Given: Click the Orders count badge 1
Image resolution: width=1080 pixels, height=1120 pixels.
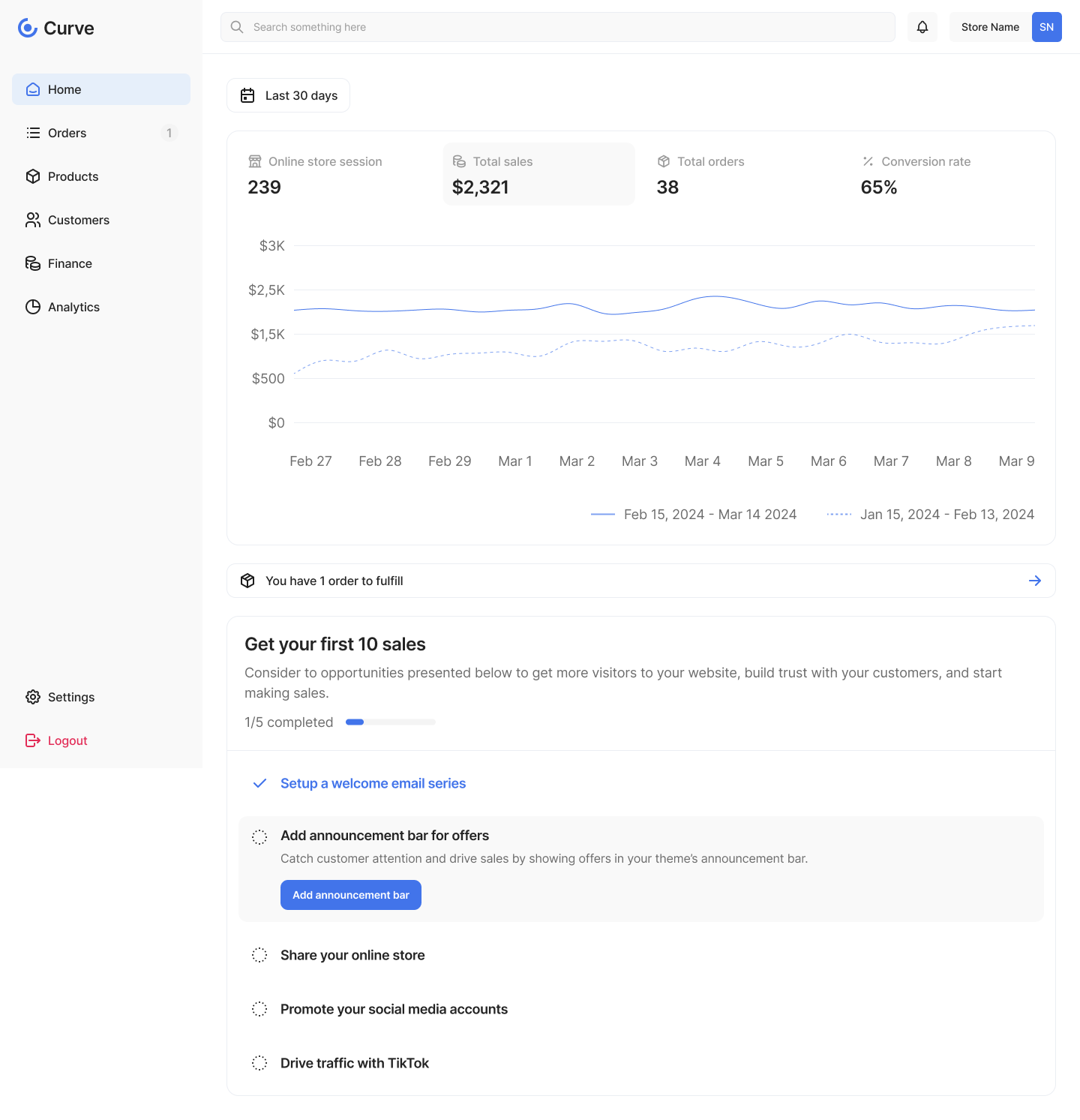Looking at the screenshot, I should [169, 133].
